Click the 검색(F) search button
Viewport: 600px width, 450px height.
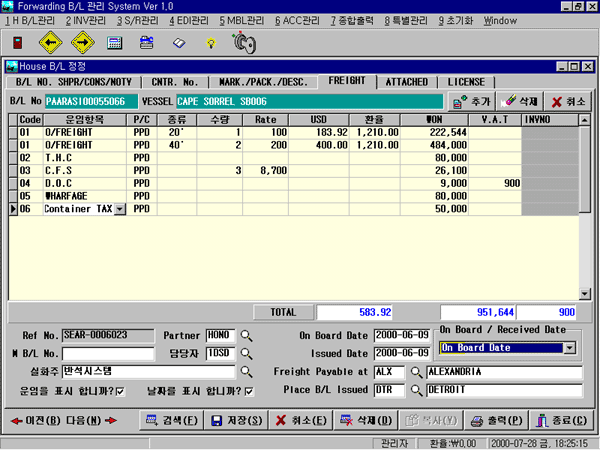tap(171, 421)
